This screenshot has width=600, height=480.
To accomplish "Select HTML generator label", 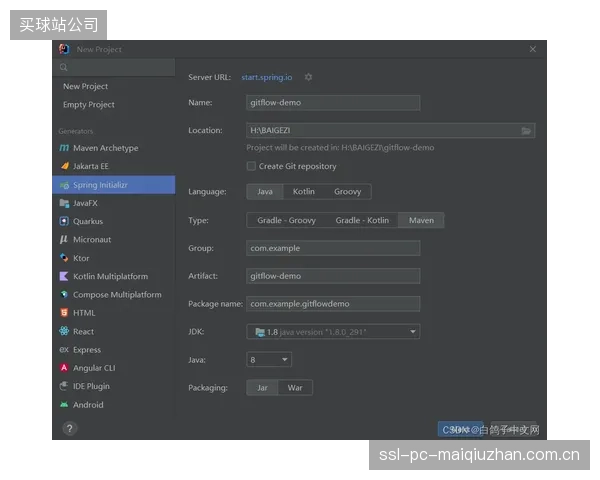I will coord(84,313).
